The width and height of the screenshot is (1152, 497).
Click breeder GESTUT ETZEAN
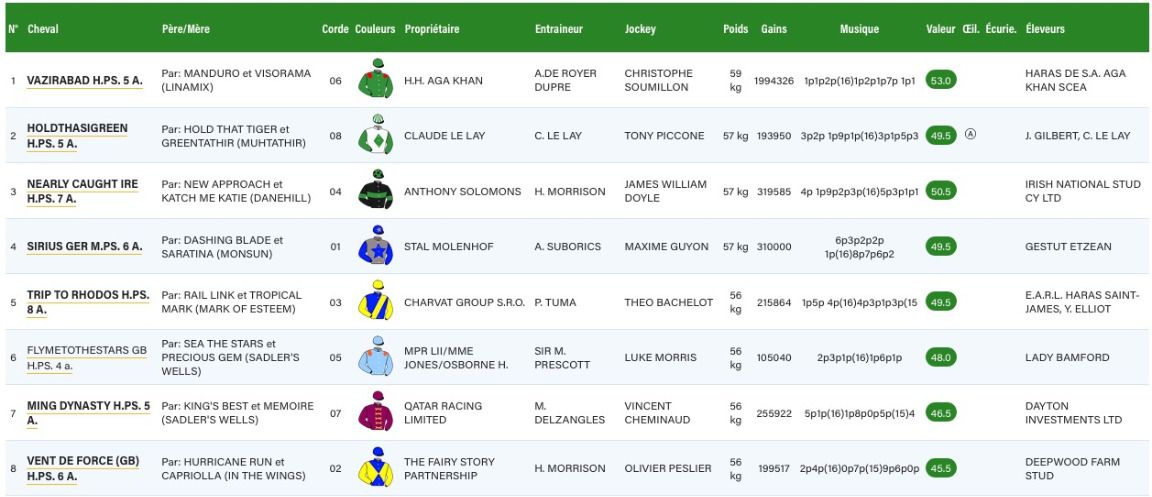coord(1068,246)
